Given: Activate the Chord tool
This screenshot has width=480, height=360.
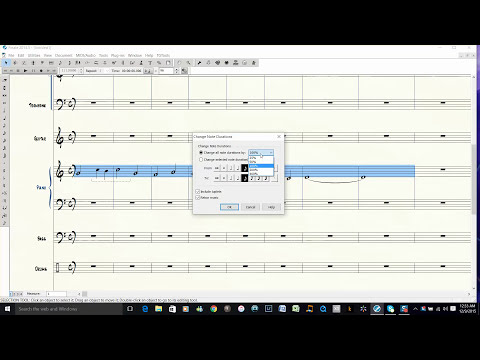Looking at the screenshot, I should (x=132, y=63).
